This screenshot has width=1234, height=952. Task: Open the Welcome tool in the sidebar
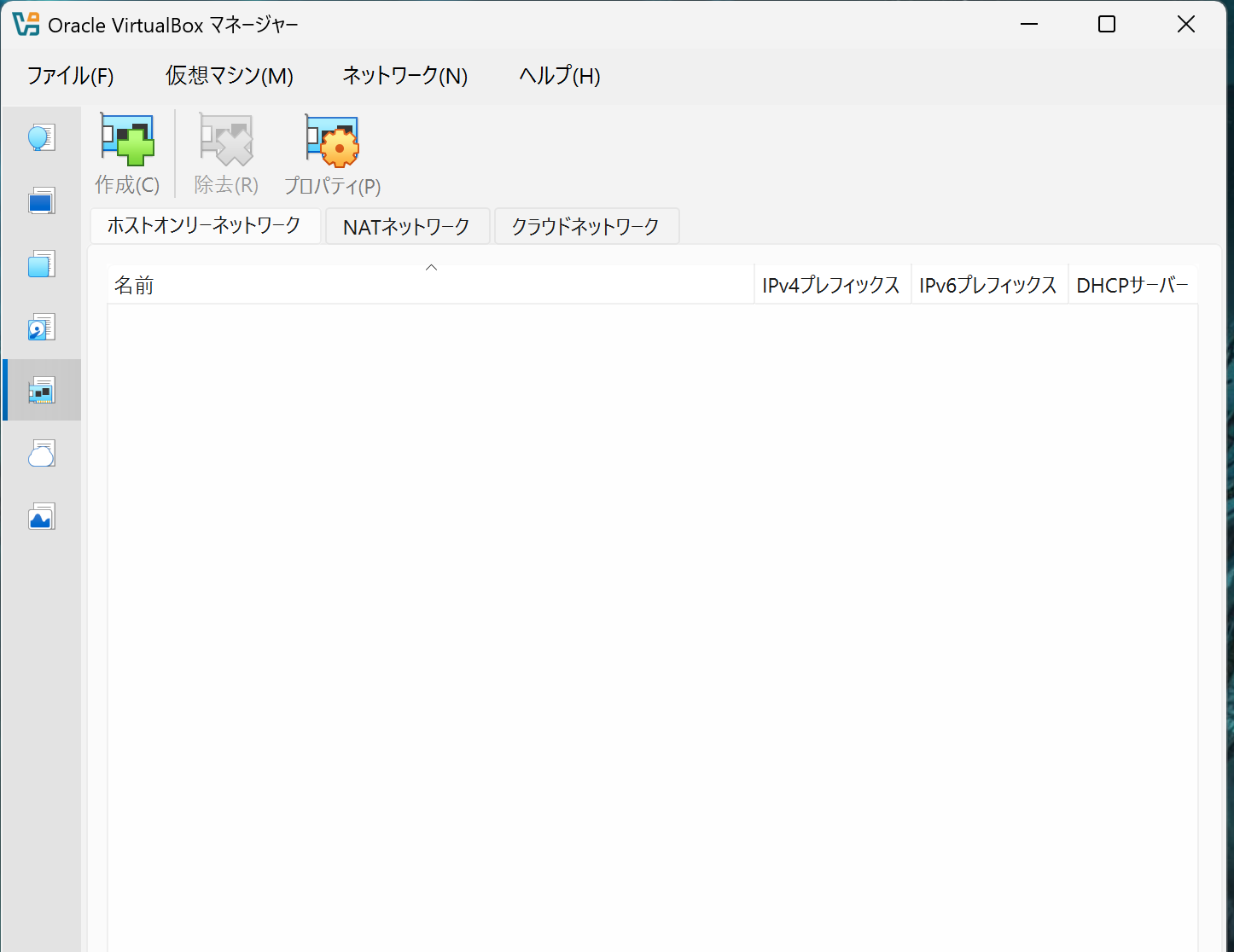pos(42,137)
